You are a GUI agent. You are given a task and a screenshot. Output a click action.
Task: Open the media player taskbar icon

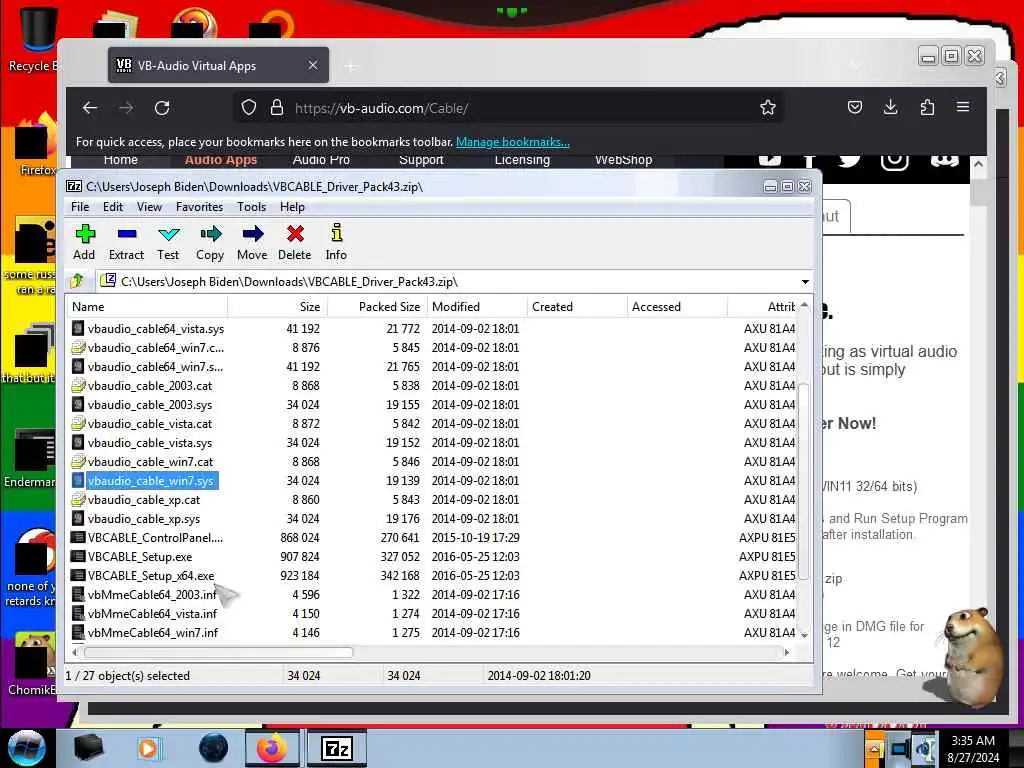point(148,748)
